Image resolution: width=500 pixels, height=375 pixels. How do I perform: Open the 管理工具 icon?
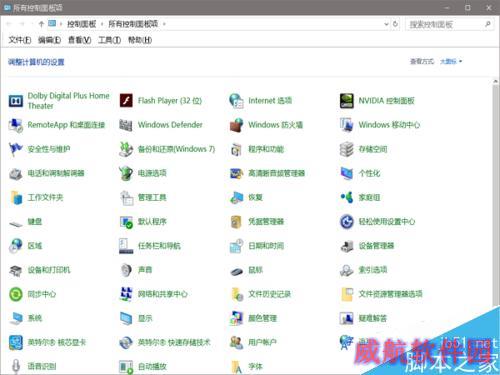126,197
